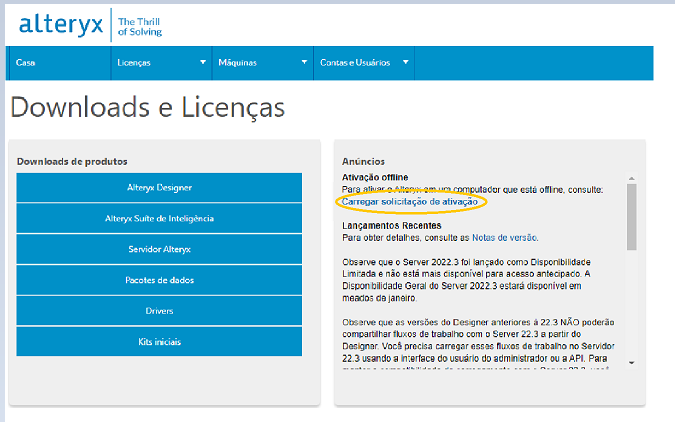The width and height of the screenshot is (675, 422).
Task: Download Alteryx Designer
Action: click(159, 188)
